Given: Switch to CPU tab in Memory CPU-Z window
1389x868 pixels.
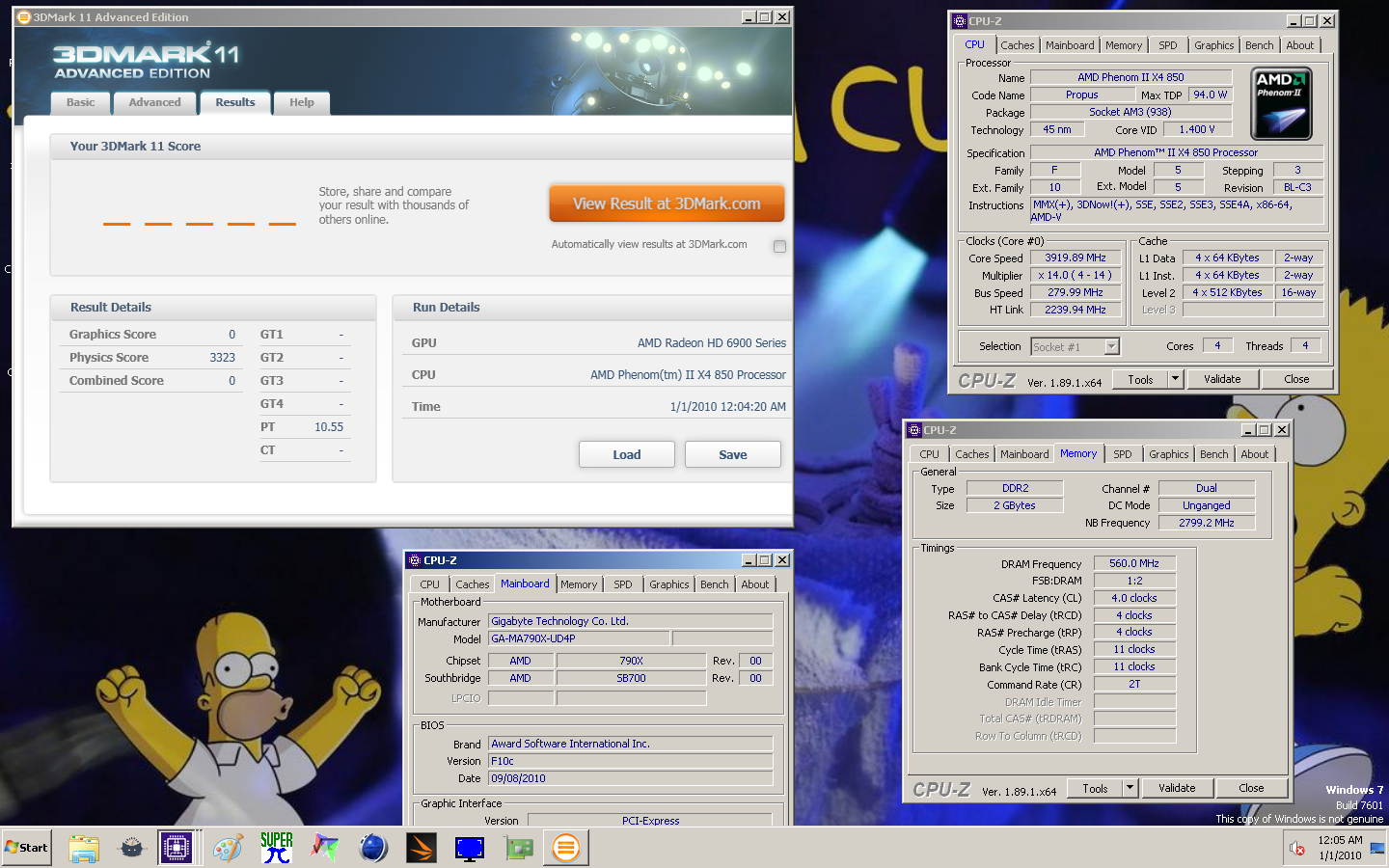Looking at the screenshot, I should coord(929,454).
